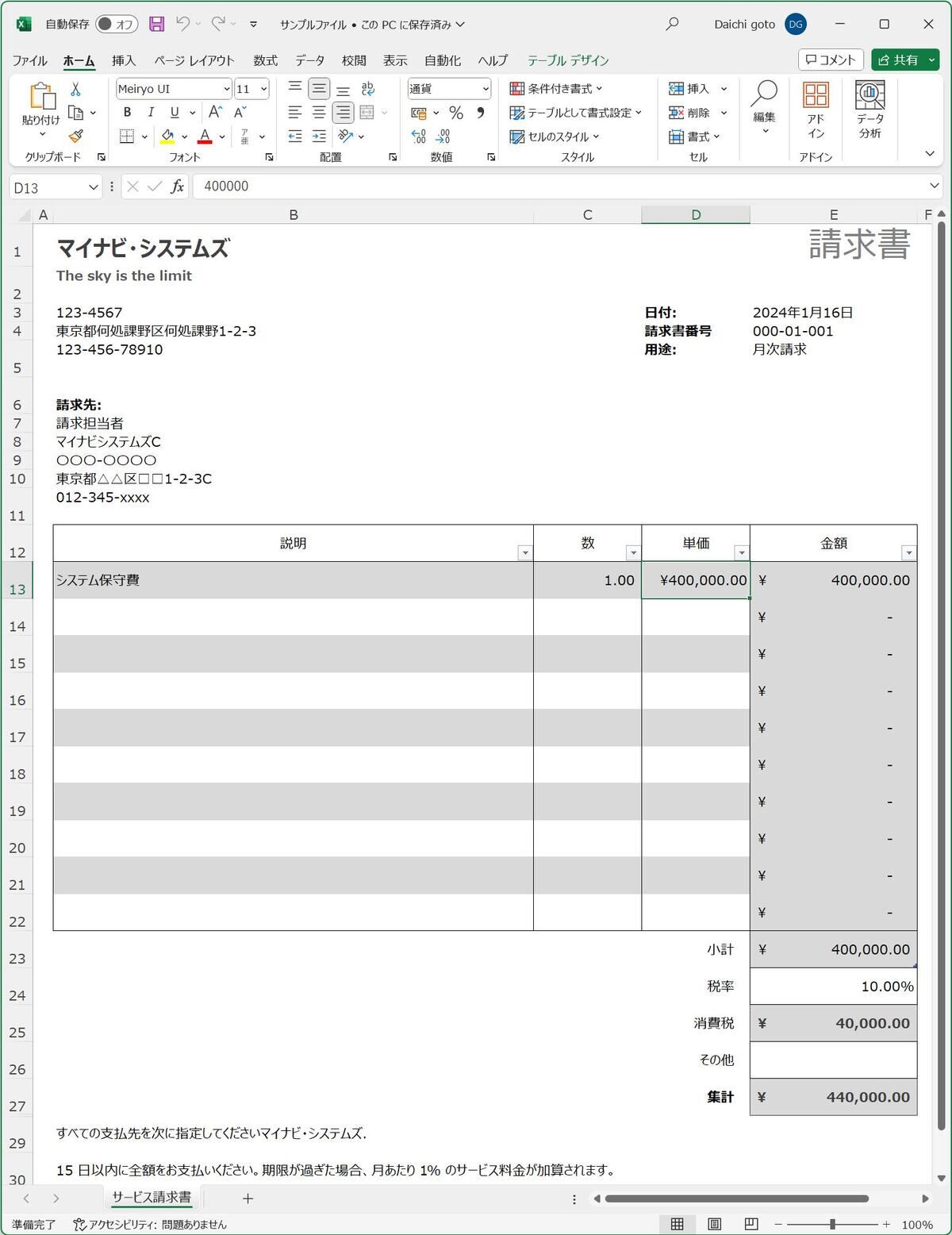Click the Accessibility status bar indicator
Screen dimensions: 952x1235
tap(150, 1224)
